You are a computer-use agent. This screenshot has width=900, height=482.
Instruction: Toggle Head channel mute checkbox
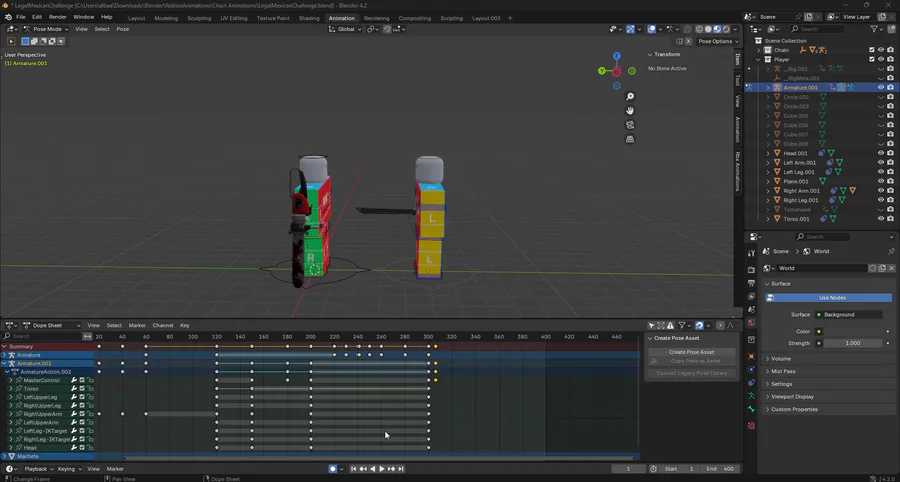(82, 448)
